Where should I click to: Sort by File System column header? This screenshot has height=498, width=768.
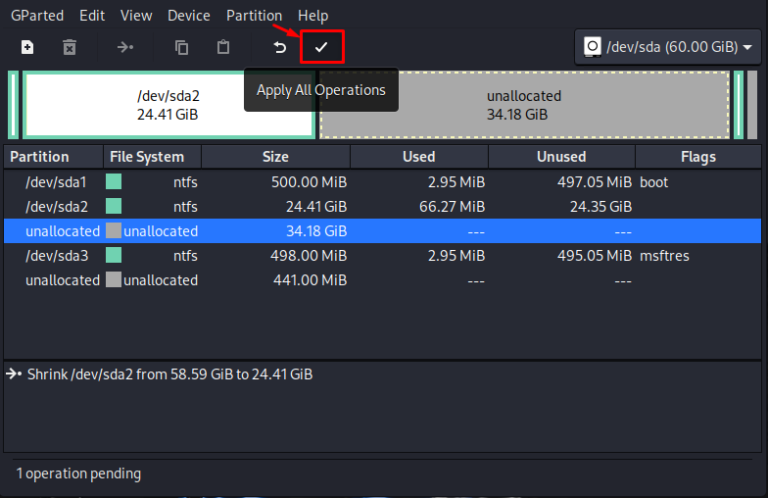[x=152, y=157]
